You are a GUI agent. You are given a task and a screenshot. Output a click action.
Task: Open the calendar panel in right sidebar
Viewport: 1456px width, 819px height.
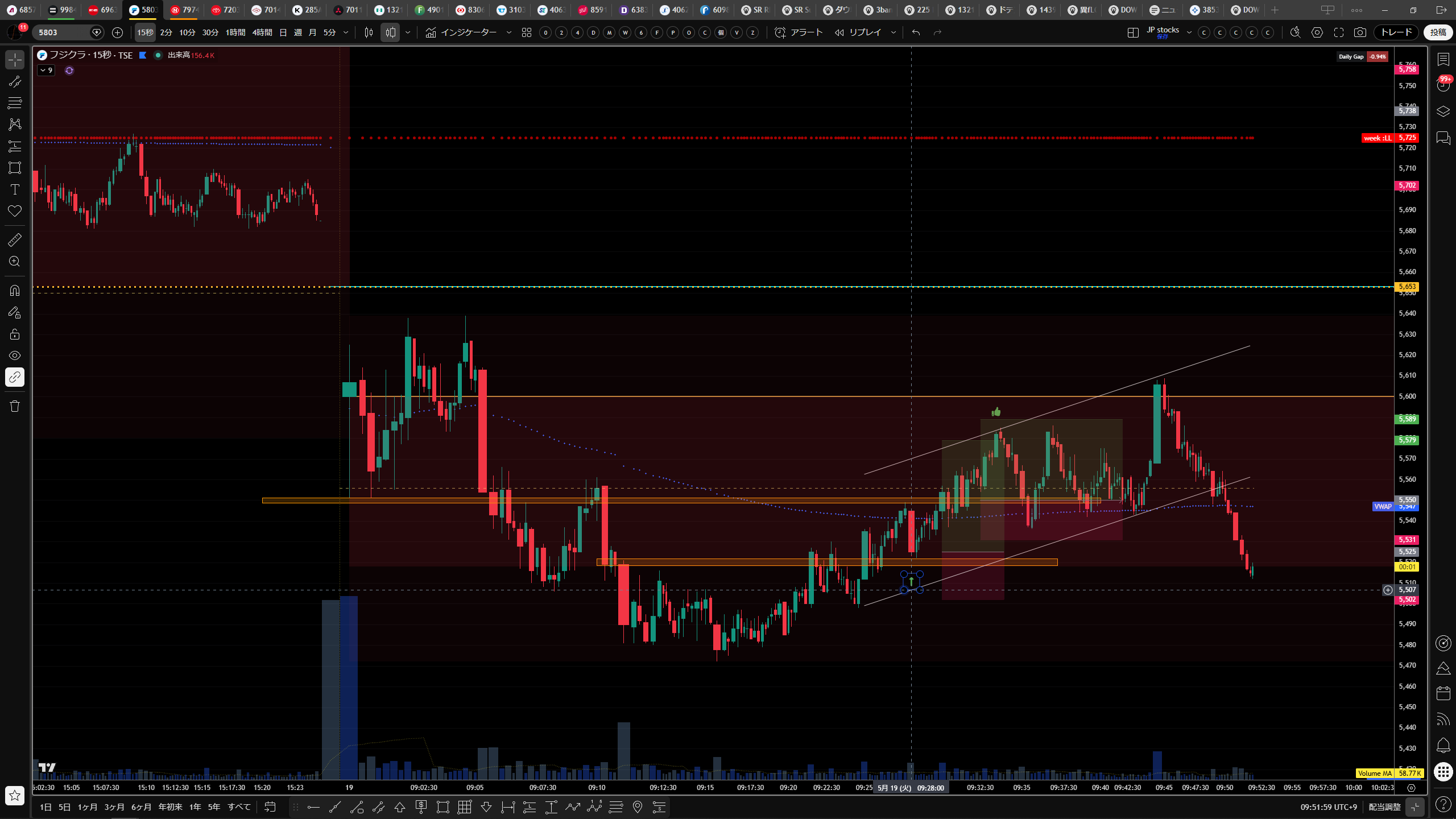click(x=1443, y=693)
